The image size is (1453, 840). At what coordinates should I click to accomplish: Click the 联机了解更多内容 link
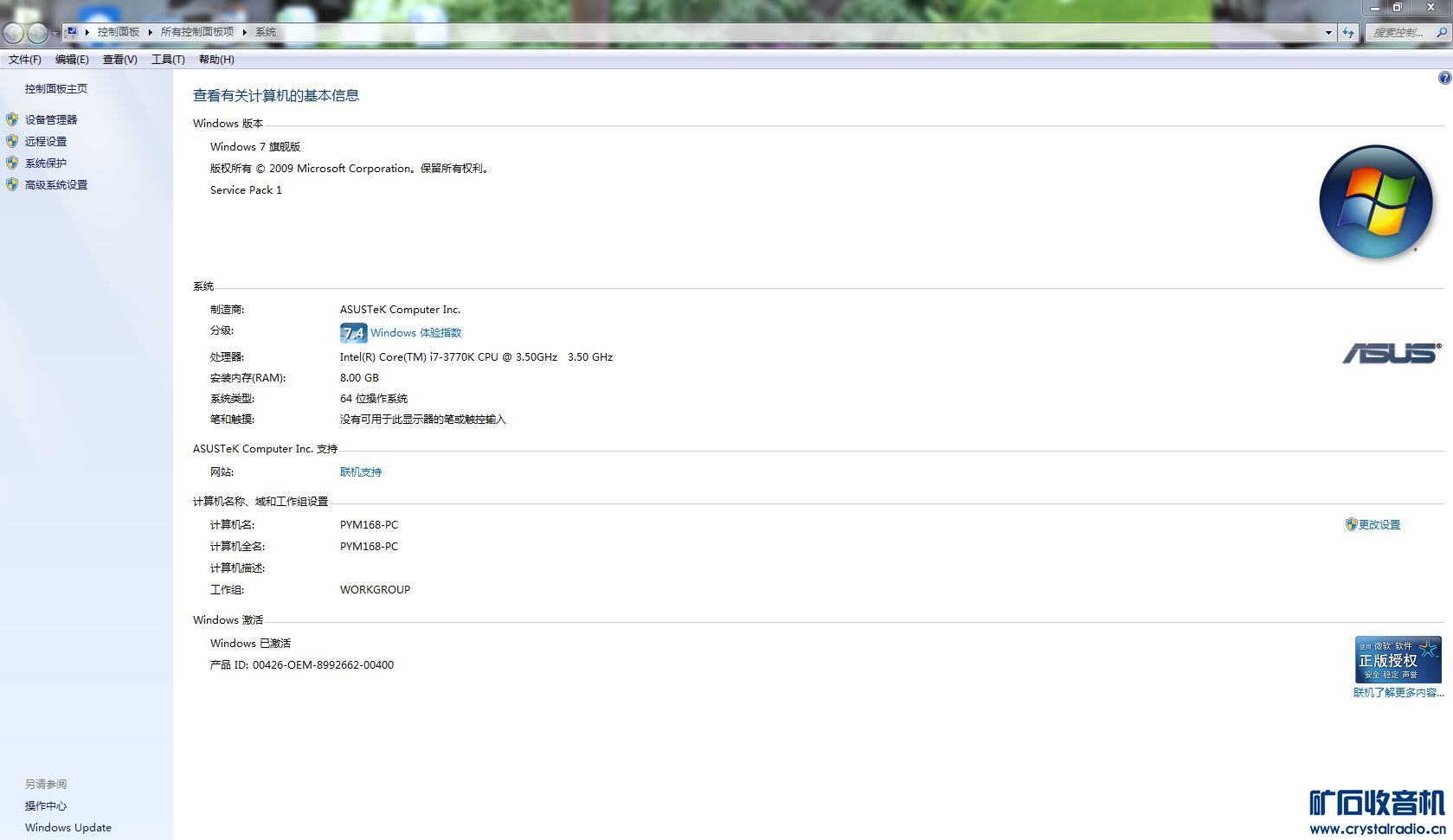click(x=1398, y=693)
